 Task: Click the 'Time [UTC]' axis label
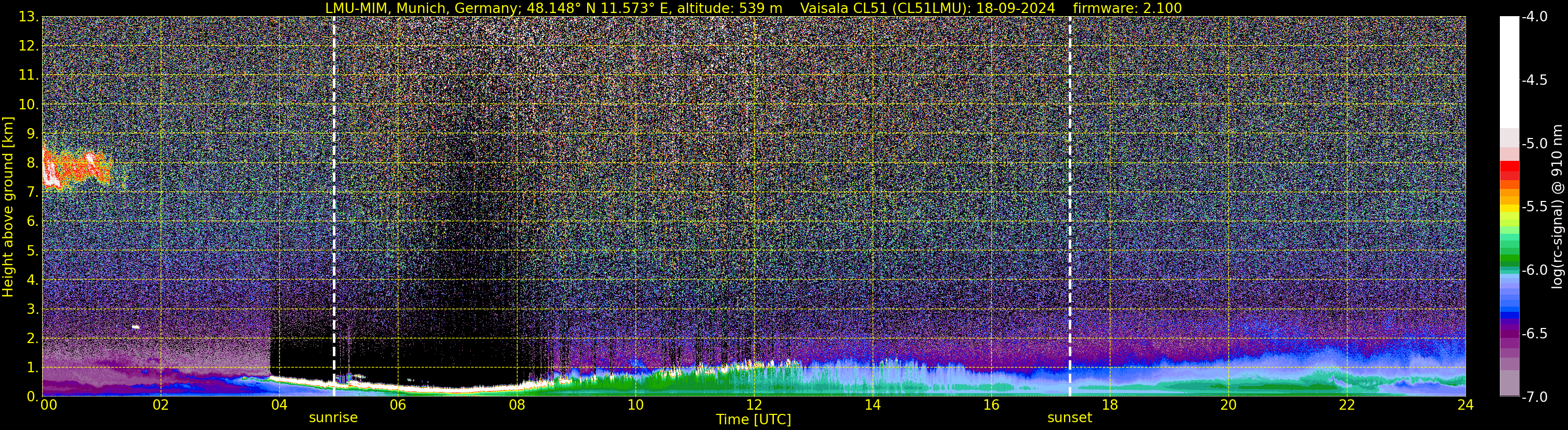click(x=754, y=419)
